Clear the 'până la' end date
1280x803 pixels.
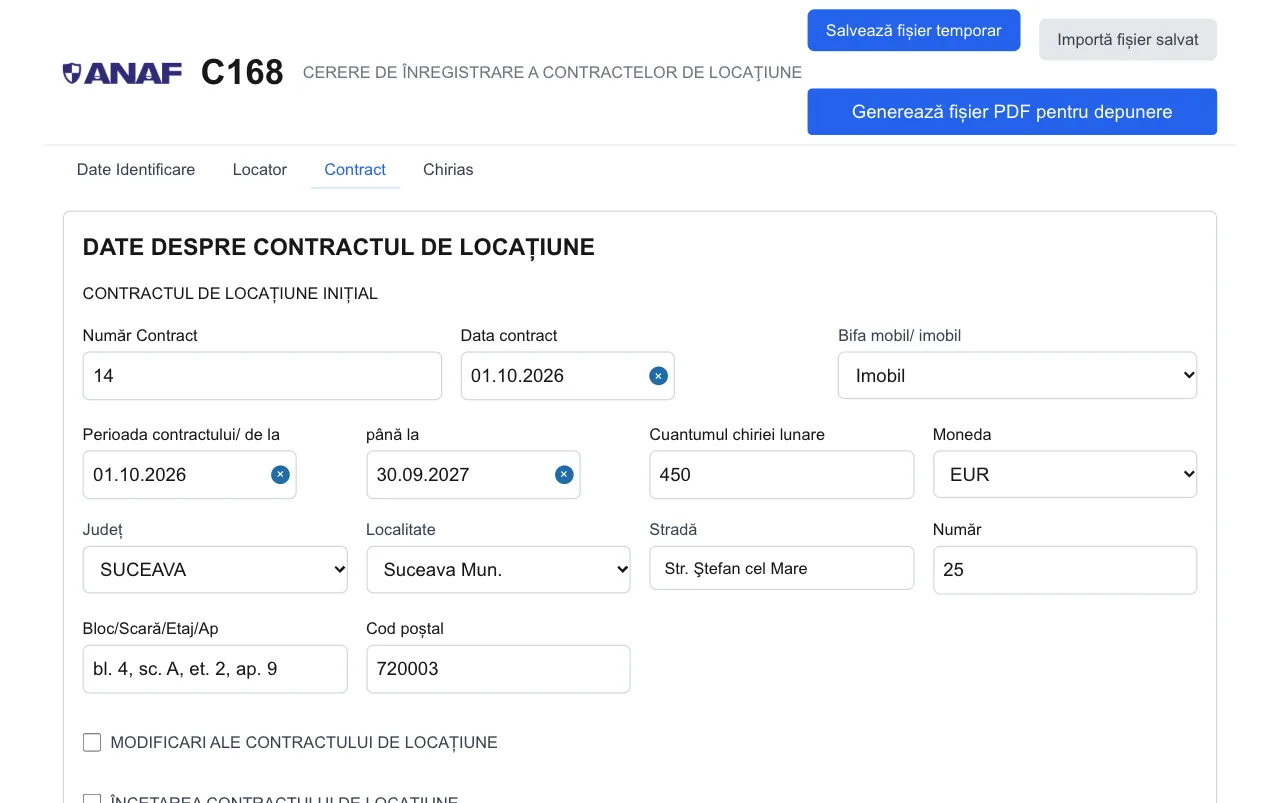[x=564, y=475]
